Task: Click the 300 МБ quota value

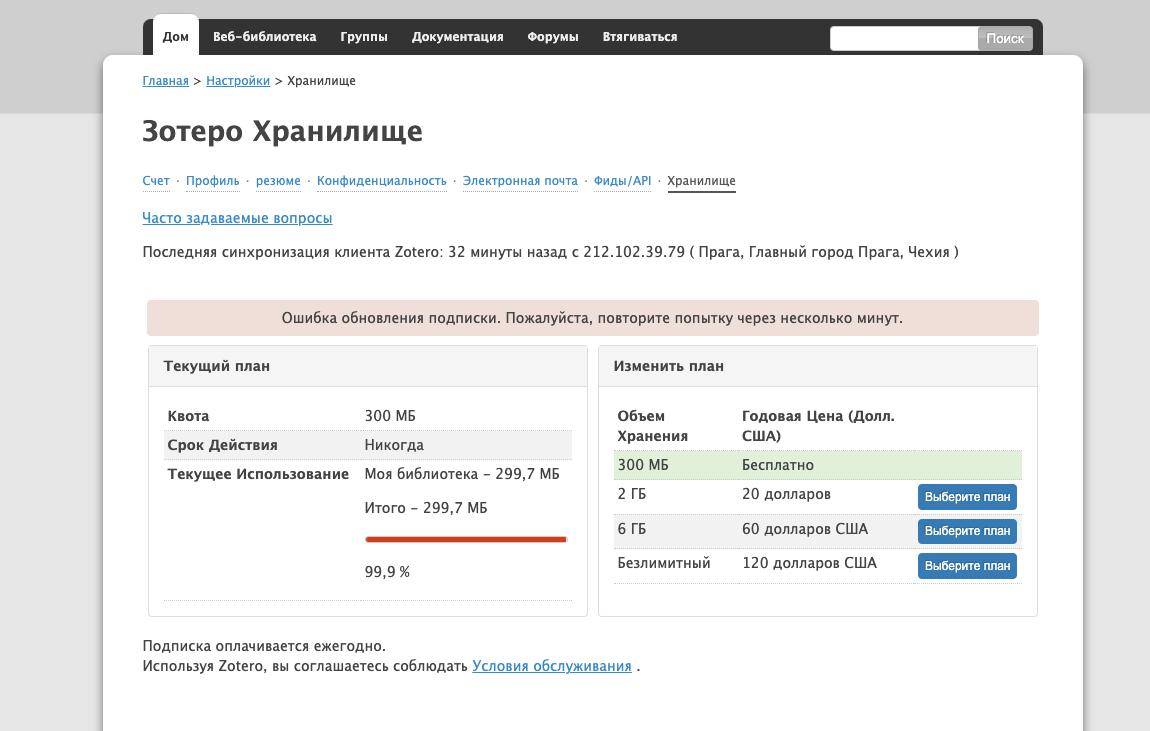Action: pyautogui.click(x=390, y=416)
